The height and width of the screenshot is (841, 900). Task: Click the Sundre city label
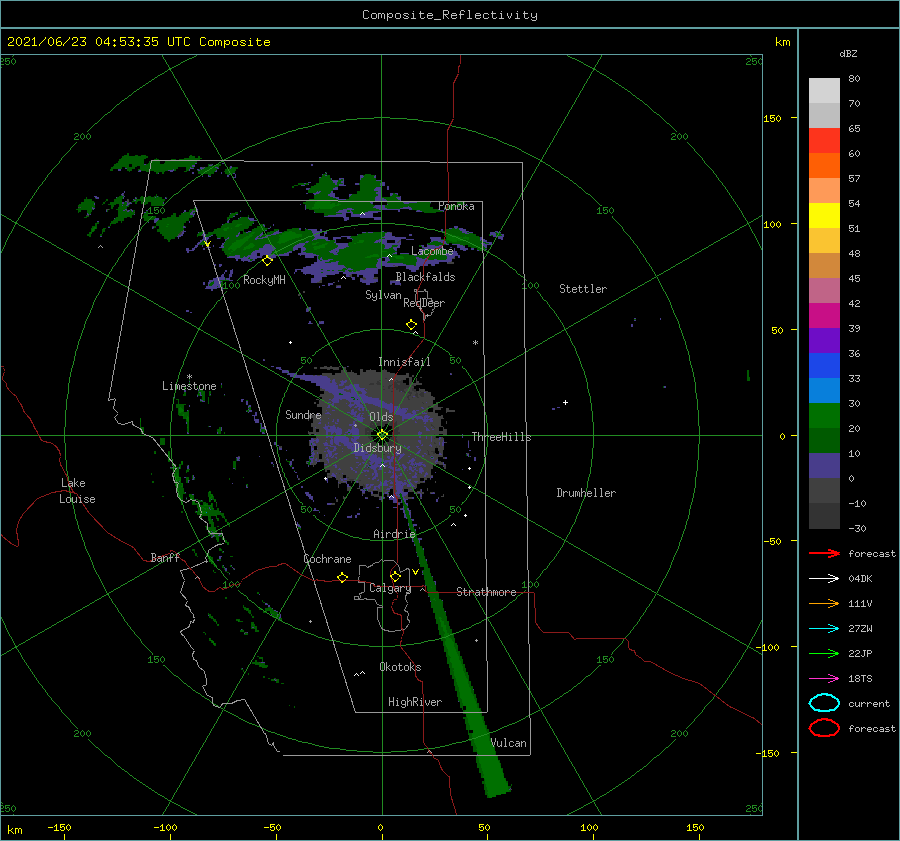[303, 414]
